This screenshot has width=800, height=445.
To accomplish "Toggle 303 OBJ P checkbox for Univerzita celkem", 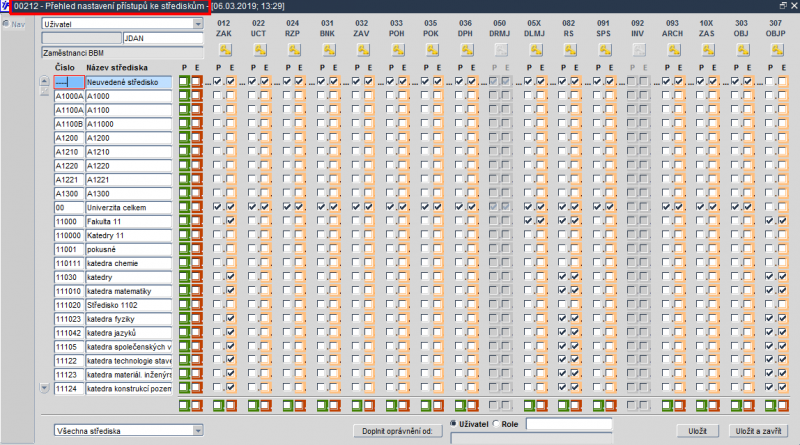I will pyautogui.click(x=735, y=207).
